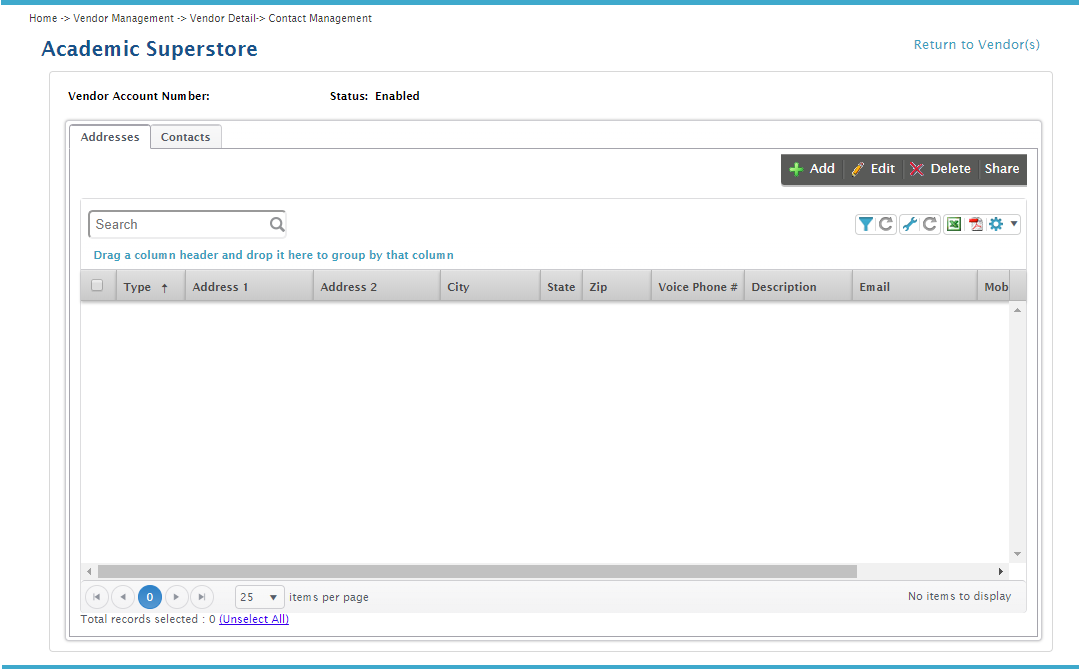Expand the gear settings dropdown arrow
Image resolution: width=1079 pixels, height=669 pixels.
1014,224
